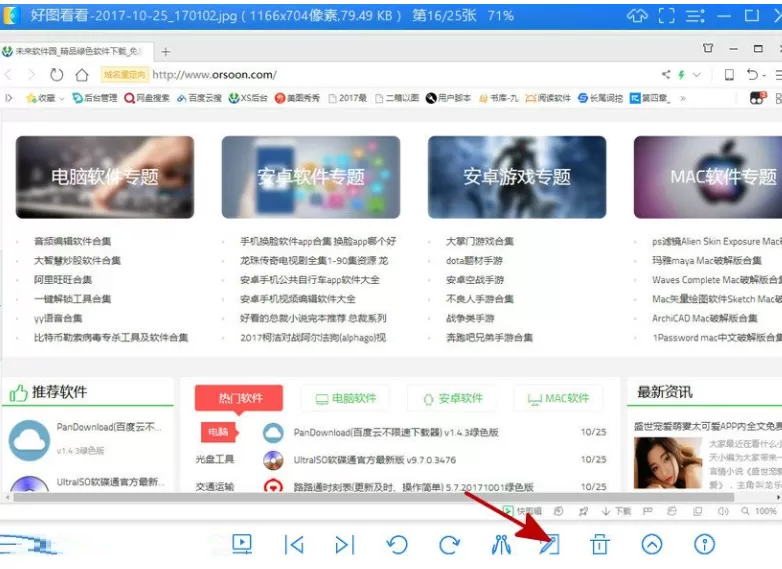
Task: Rotate the image clockwise
Action: [x=449, y=545]
